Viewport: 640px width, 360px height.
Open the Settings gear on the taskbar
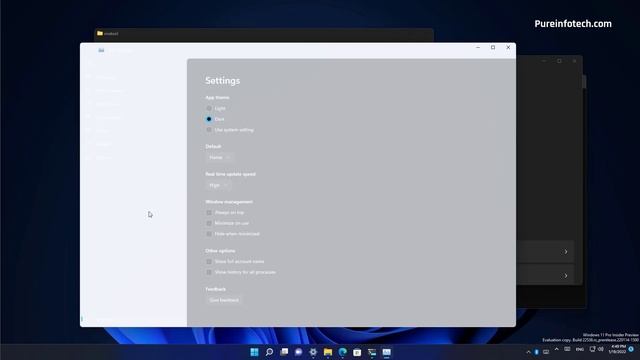[x=313, y=352]
